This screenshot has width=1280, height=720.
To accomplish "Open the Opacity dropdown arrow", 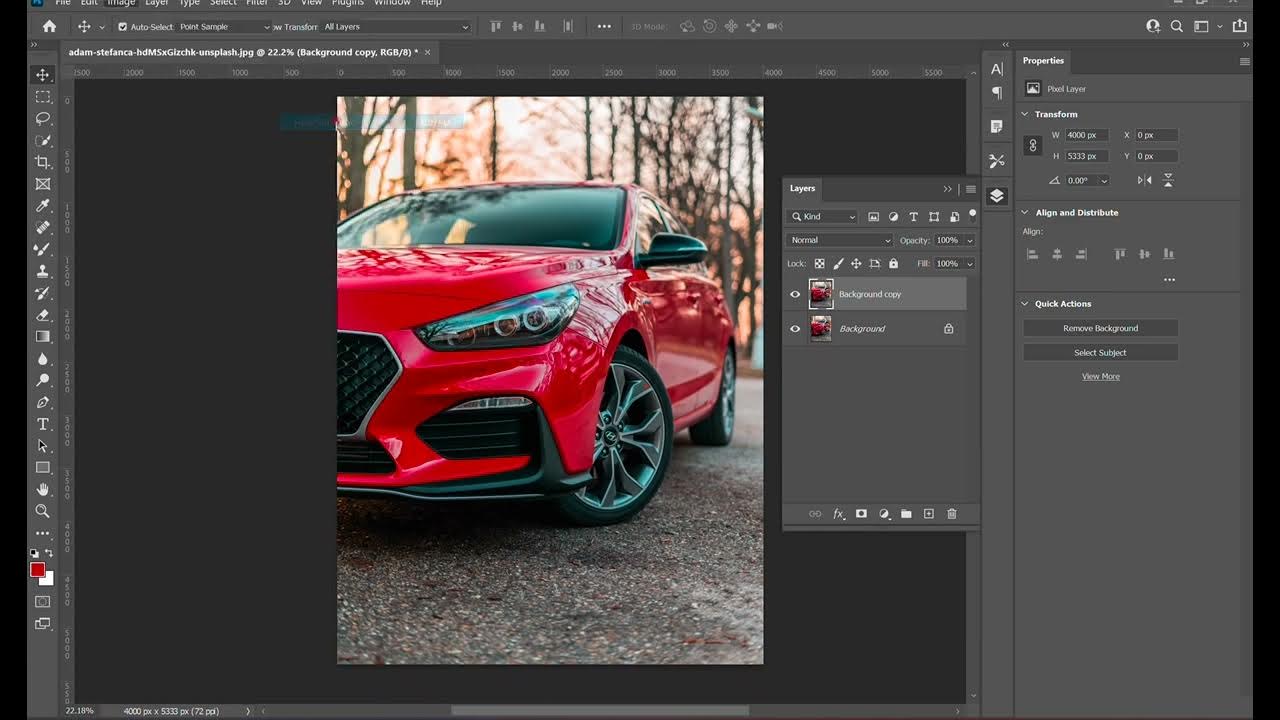I will 969,240.
